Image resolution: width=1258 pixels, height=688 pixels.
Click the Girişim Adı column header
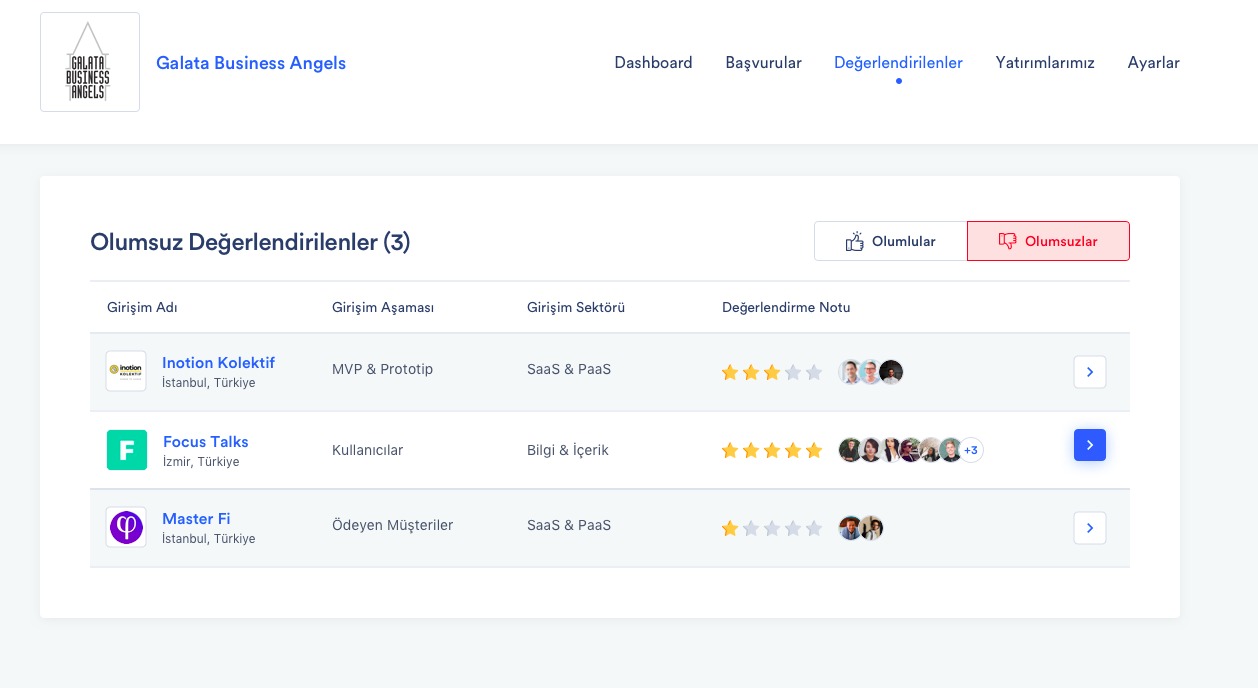click(x=142, y=307)
